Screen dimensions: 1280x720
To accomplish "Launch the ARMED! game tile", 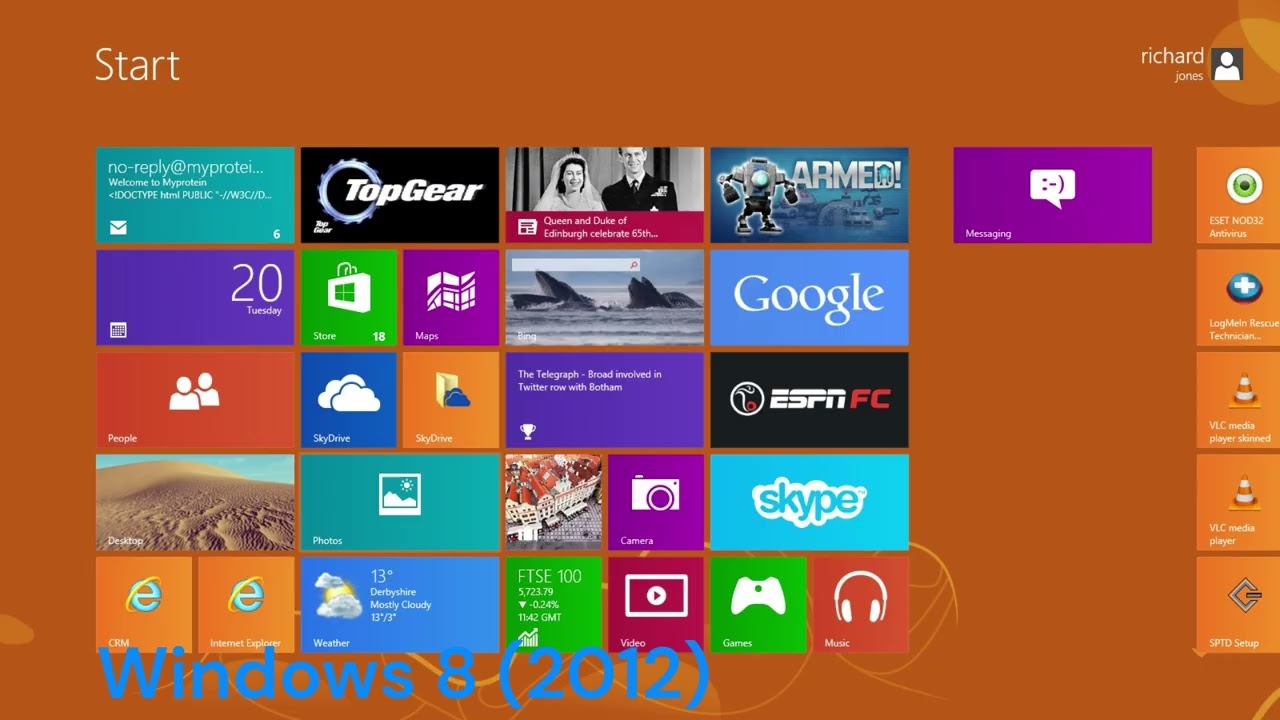I will 810,195.
